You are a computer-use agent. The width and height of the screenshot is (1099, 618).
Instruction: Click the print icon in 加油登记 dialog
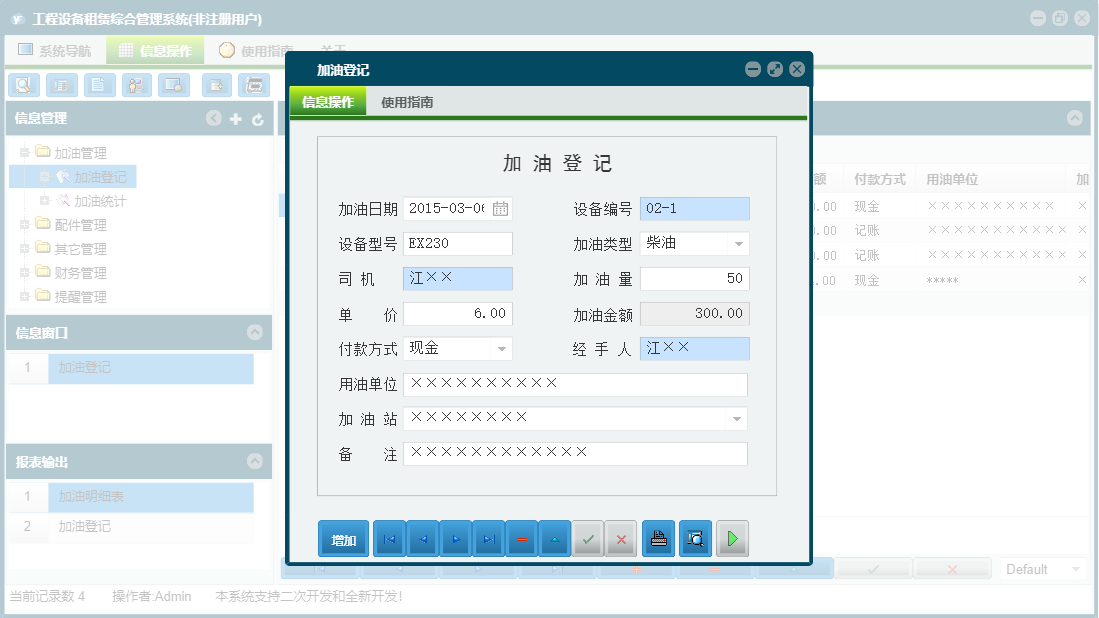(657, 538)
